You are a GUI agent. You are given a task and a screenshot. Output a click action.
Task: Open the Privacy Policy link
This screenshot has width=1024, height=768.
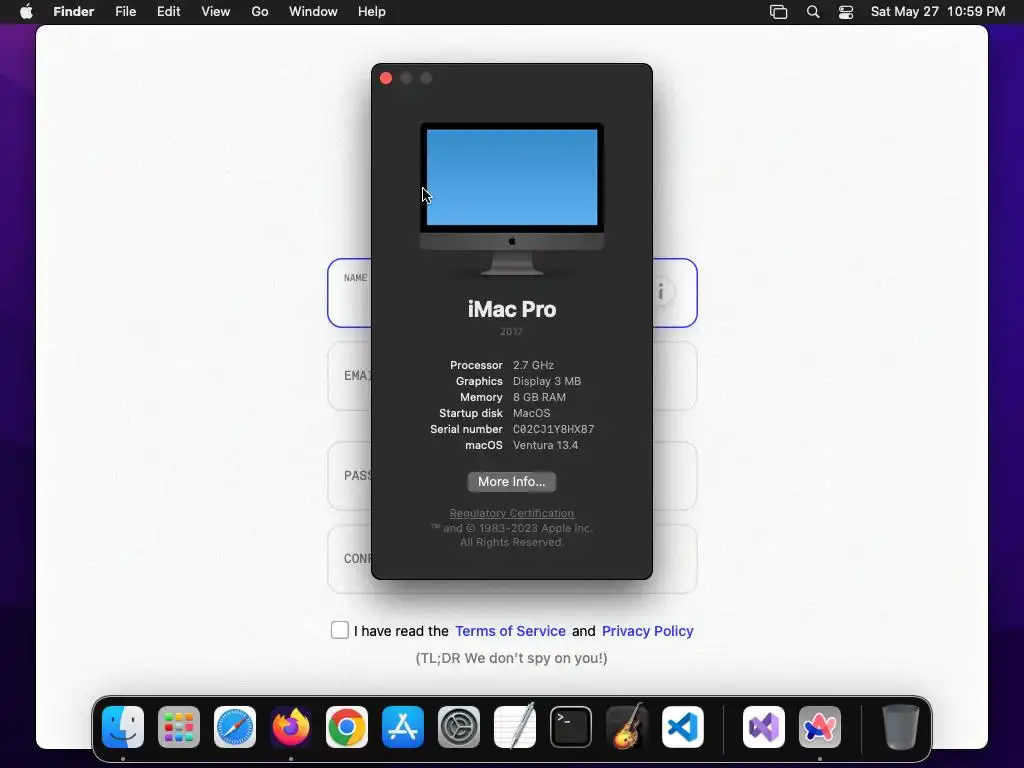coord(648,631)
